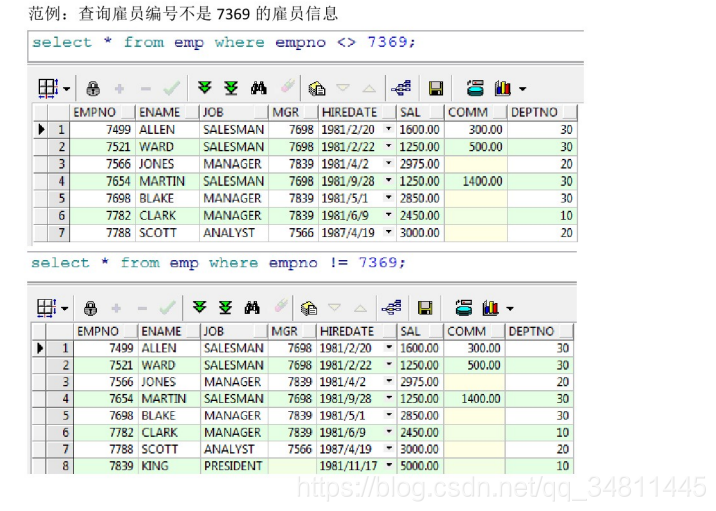Open date dropdown for KING in != query grid

tap(389, 465)
